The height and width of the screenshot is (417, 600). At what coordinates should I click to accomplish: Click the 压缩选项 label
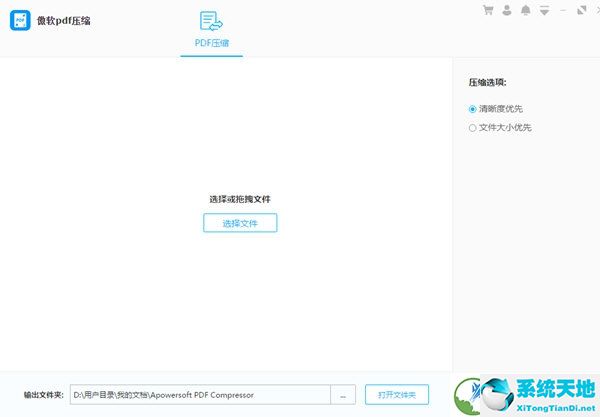[x=488, y=83]
